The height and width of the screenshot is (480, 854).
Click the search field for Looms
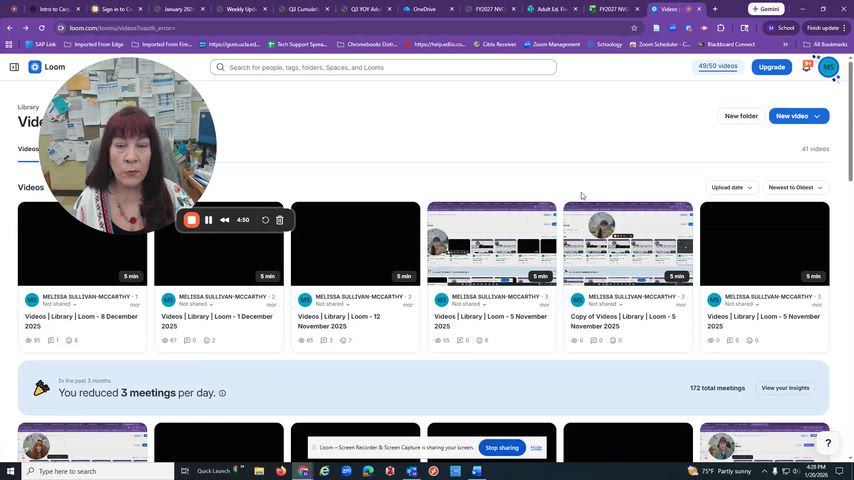click(383, 67)
